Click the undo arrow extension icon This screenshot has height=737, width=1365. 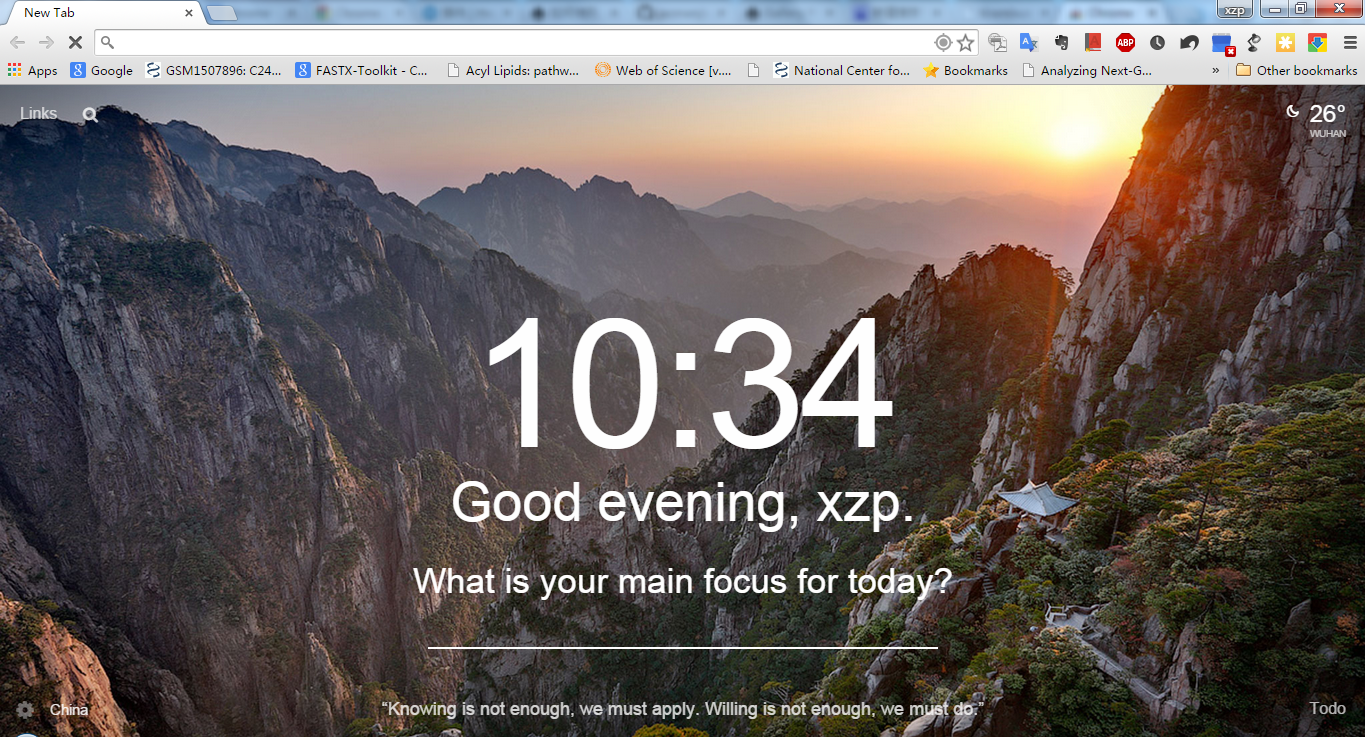[x=1189, y=42]
